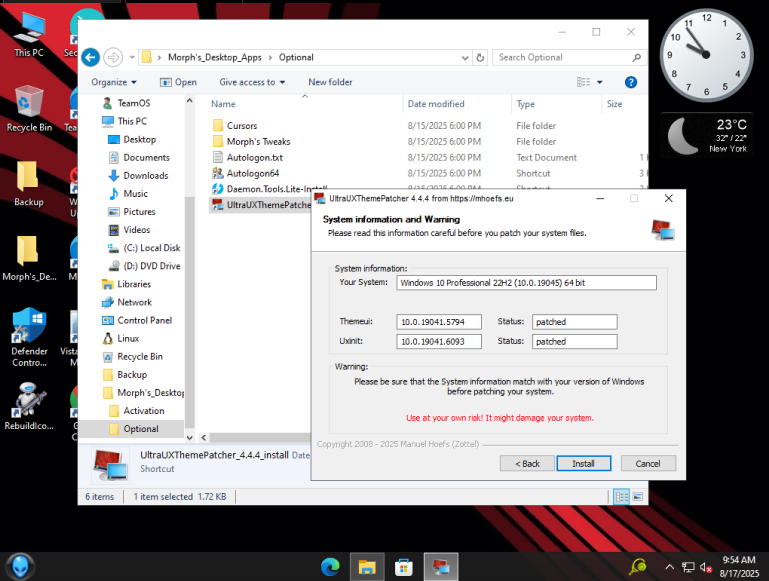The image size is (769, 581).
Task: Open Give access to dropdown
Action: click(252, 82)
